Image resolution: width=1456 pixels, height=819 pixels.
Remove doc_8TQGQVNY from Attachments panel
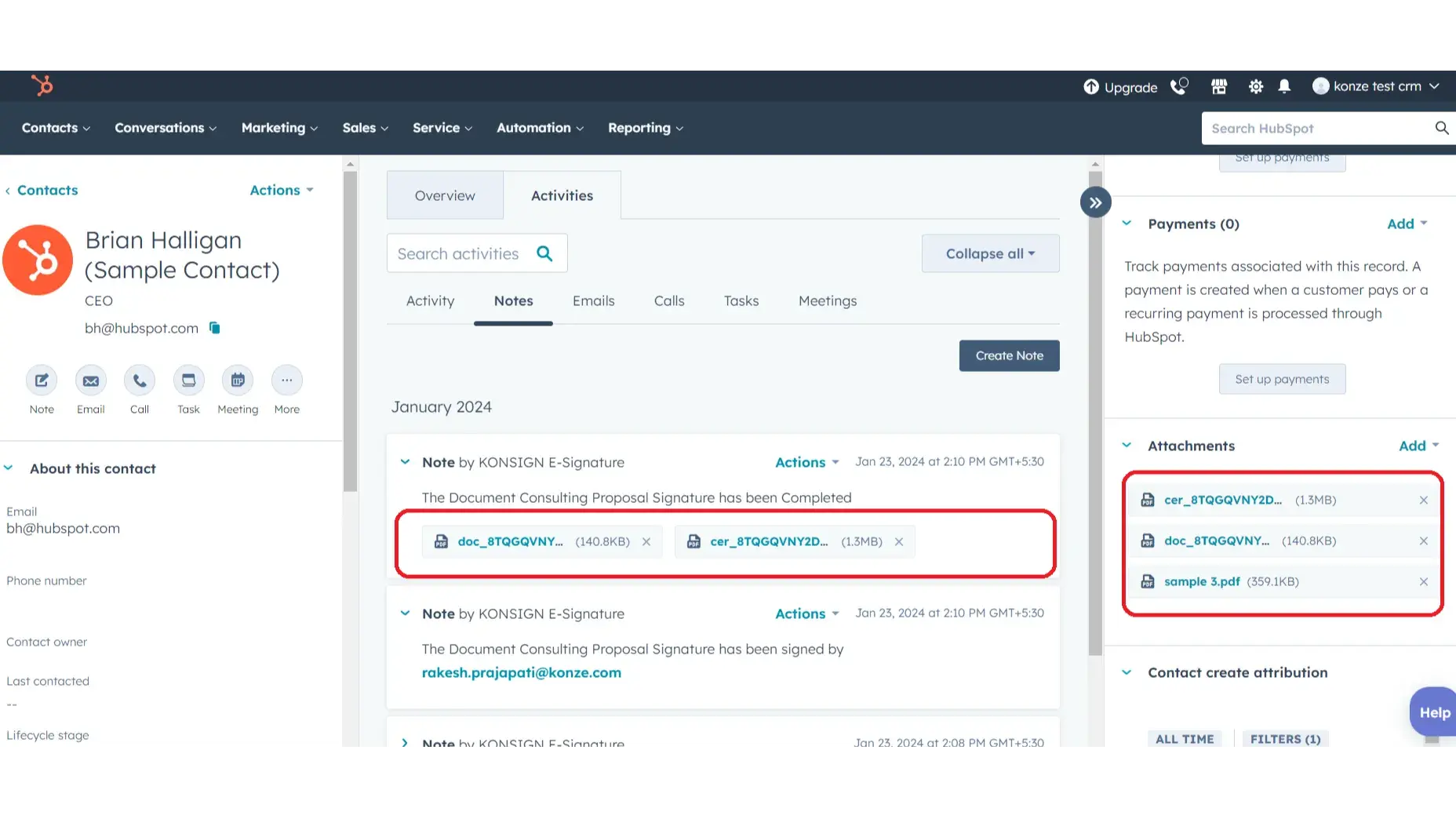(x=1423, y=541)
